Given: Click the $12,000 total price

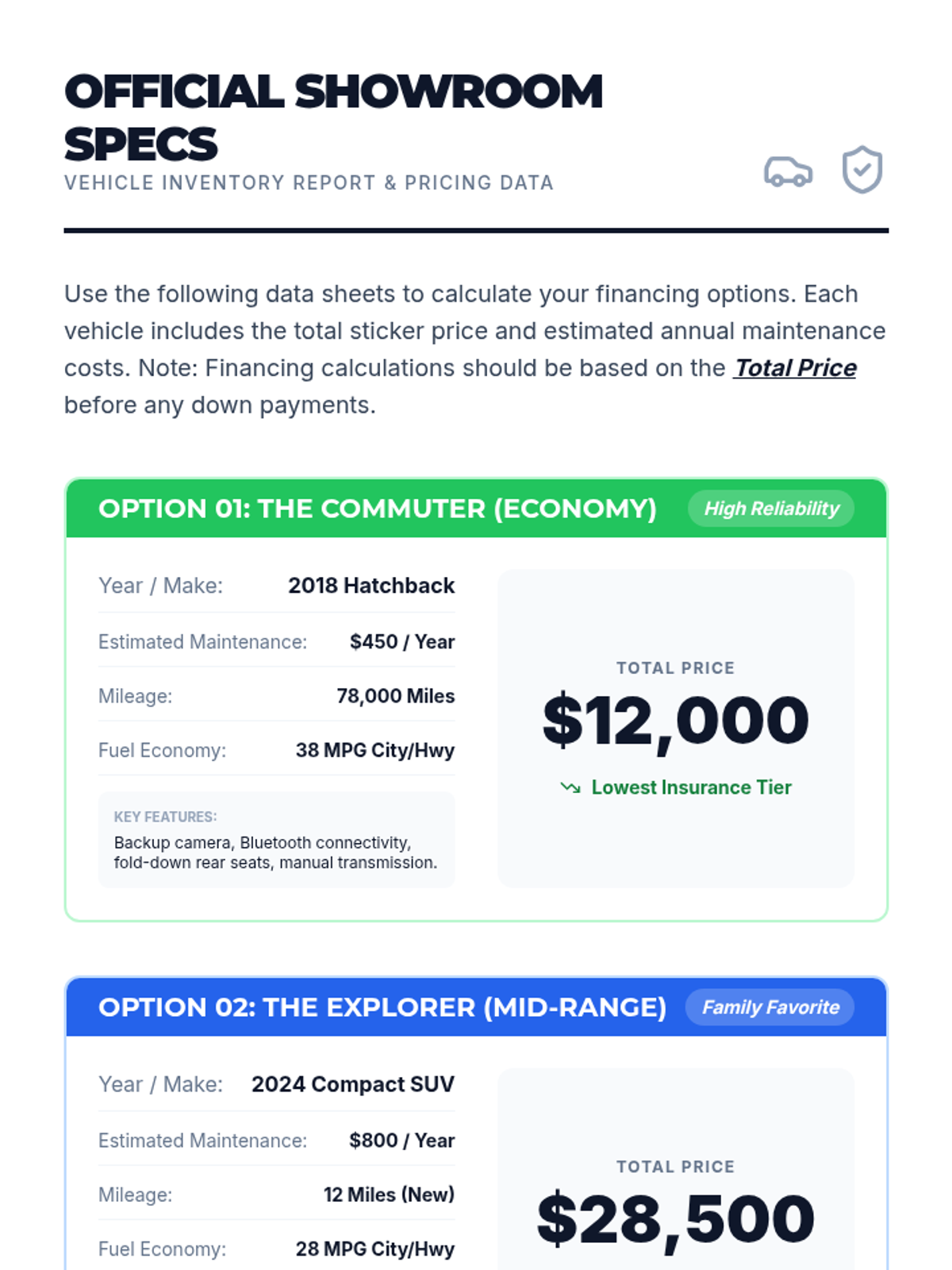Looking at the screenshot, I should click(675, 719).
